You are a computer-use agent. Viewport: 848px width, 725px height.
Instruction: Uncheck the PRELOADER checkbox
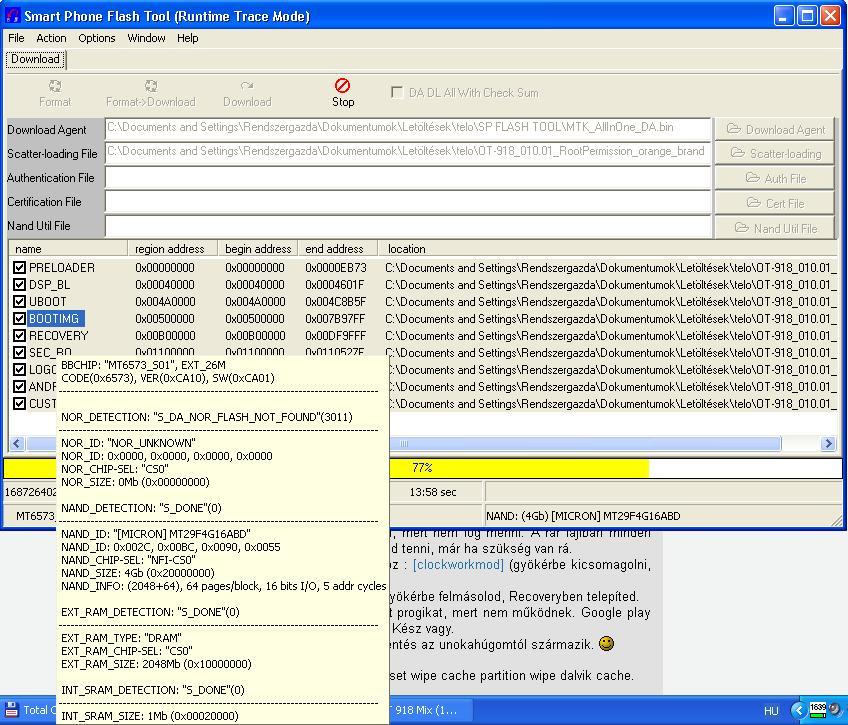tap(19, 268)
